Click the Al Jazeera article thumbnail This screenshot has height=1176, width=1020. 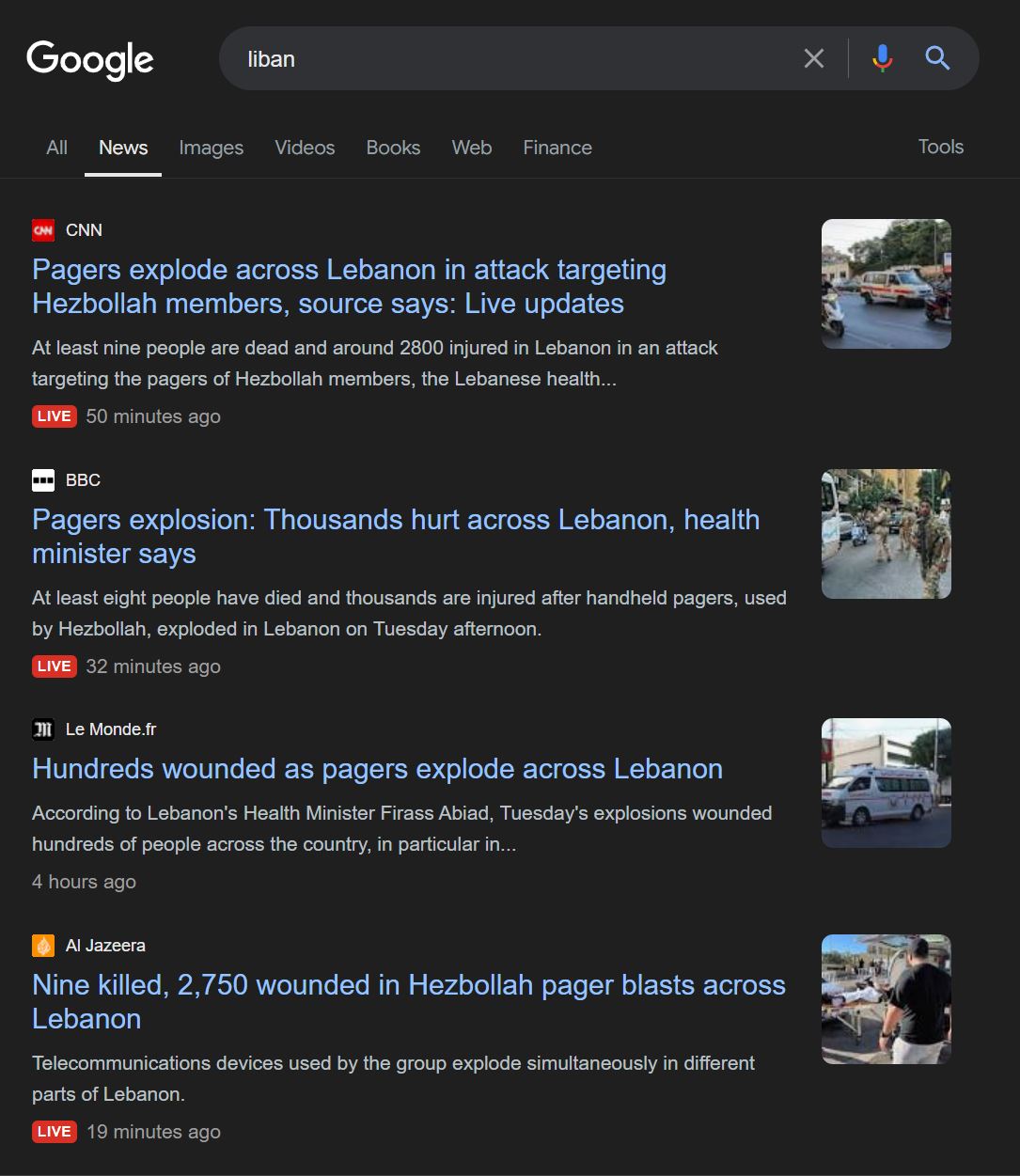click(x=887, y=999)
